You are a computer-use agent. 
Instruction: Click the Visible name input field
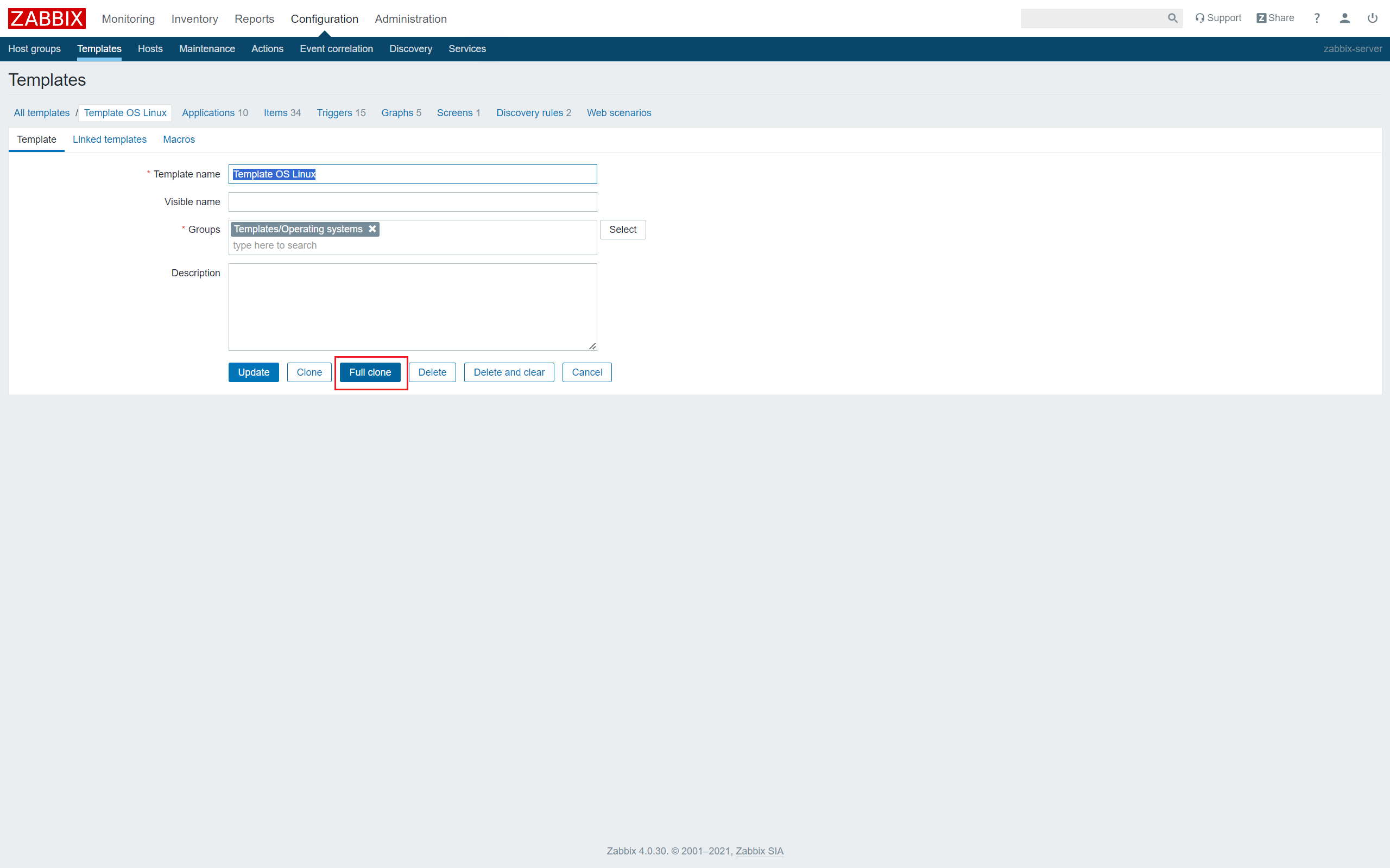pos(413,202)
